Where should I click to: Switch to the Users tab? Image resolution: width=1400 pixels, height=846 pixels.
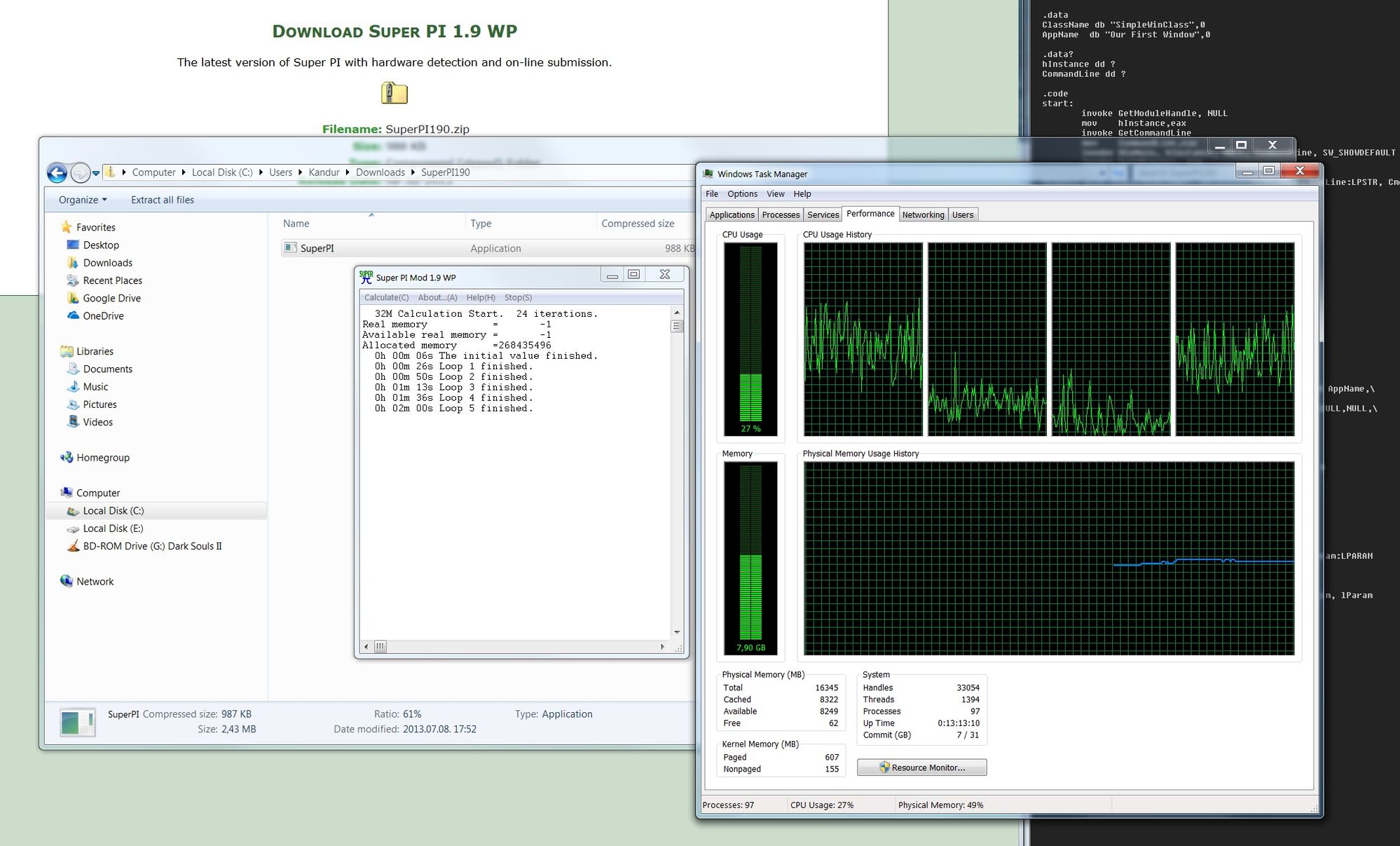tap(963, 215)
